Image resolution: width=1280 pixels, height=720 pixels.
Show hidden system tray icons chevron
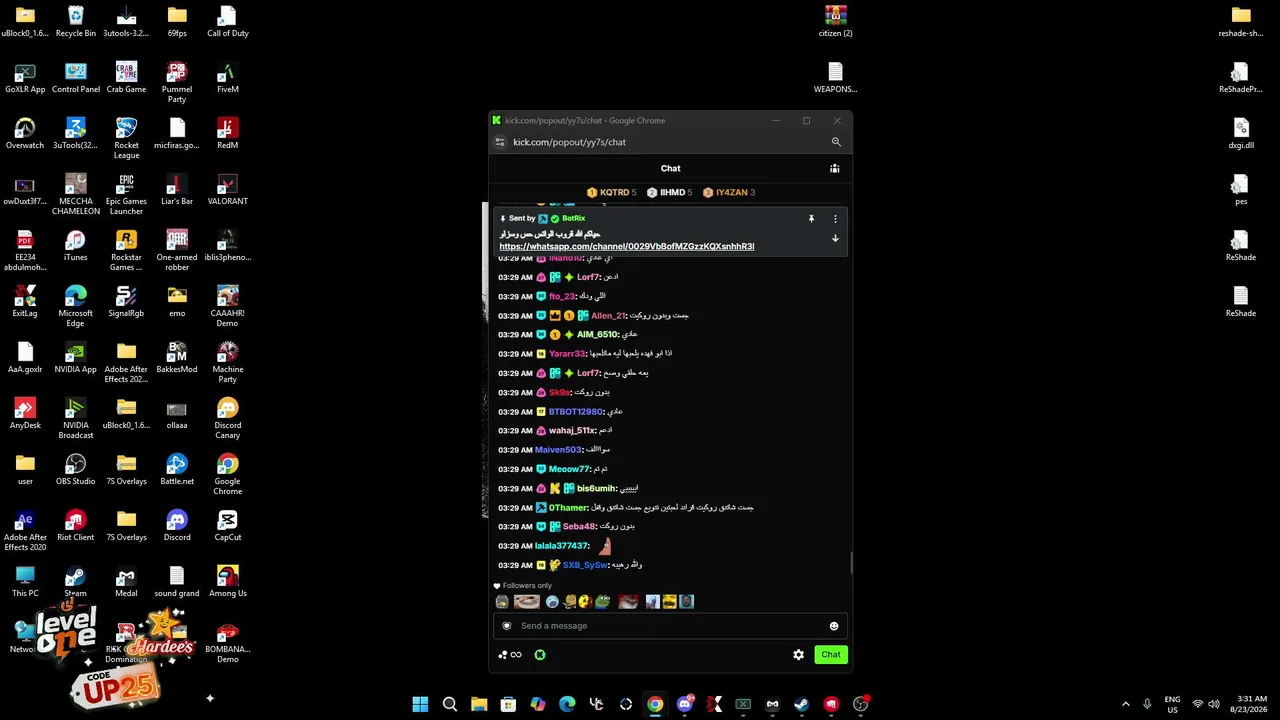[x=1125, y=704]
